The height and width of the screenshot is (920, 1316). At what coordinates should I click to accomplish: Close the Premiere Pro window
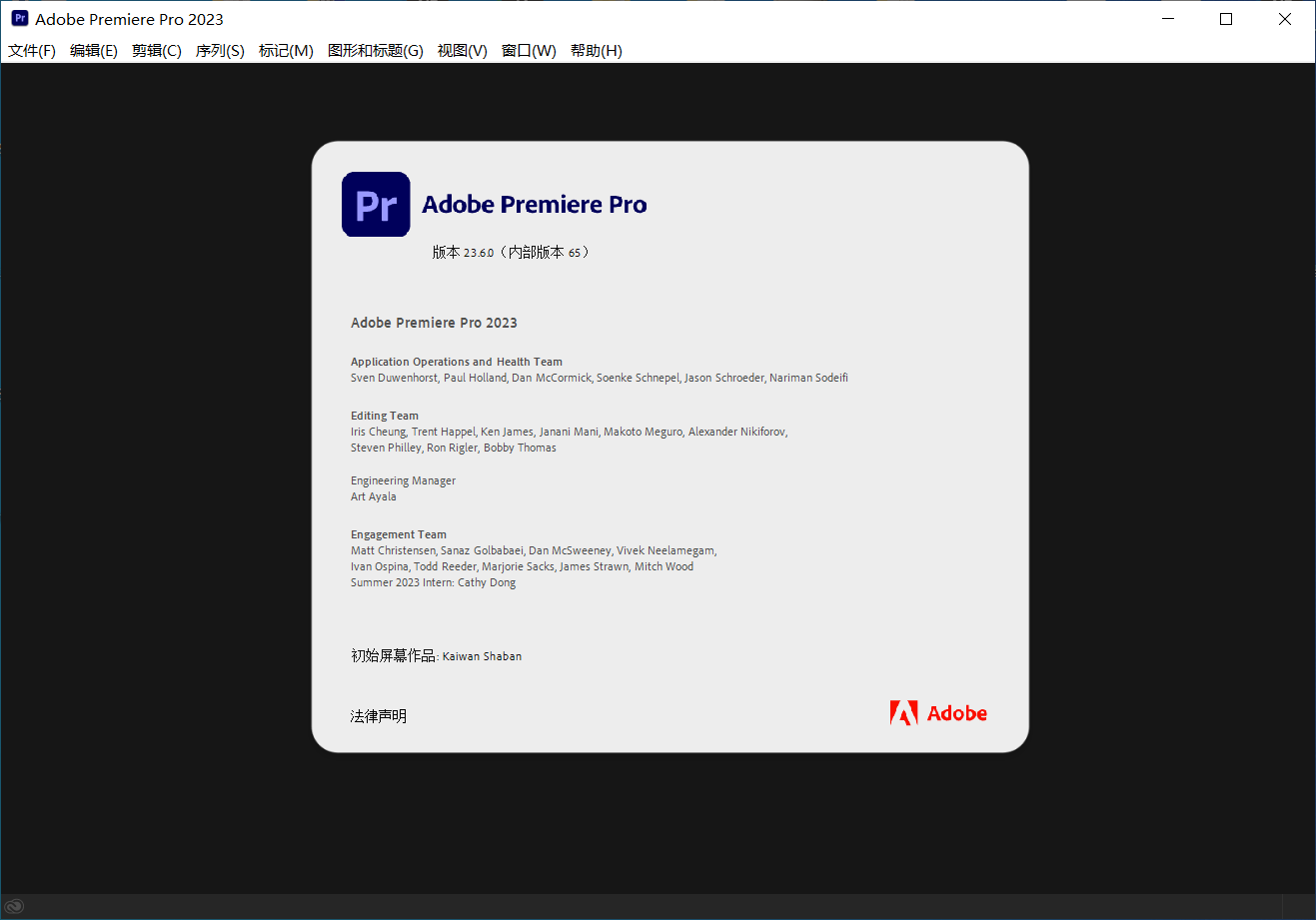click(x=1285, y=19)
